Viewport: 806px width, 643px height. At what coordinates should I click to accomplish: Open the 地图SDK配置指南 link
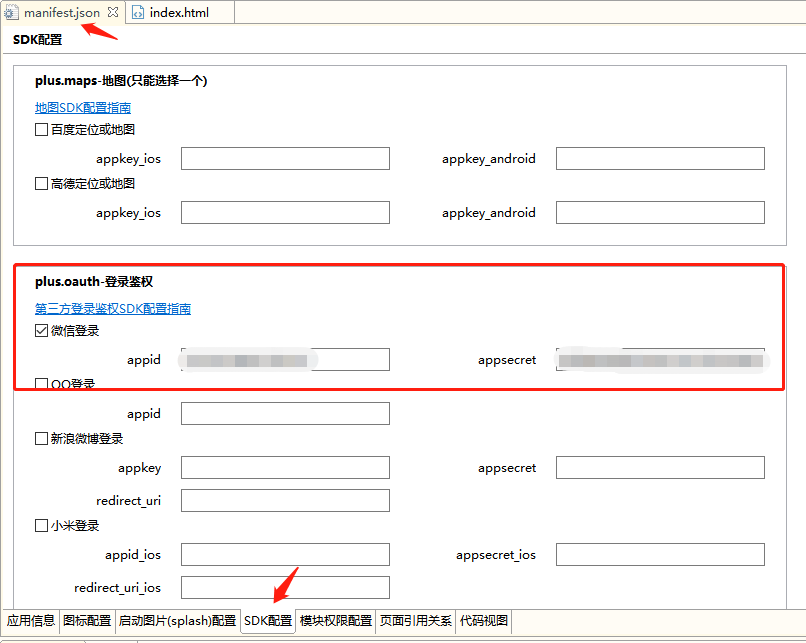pos(81,107)
